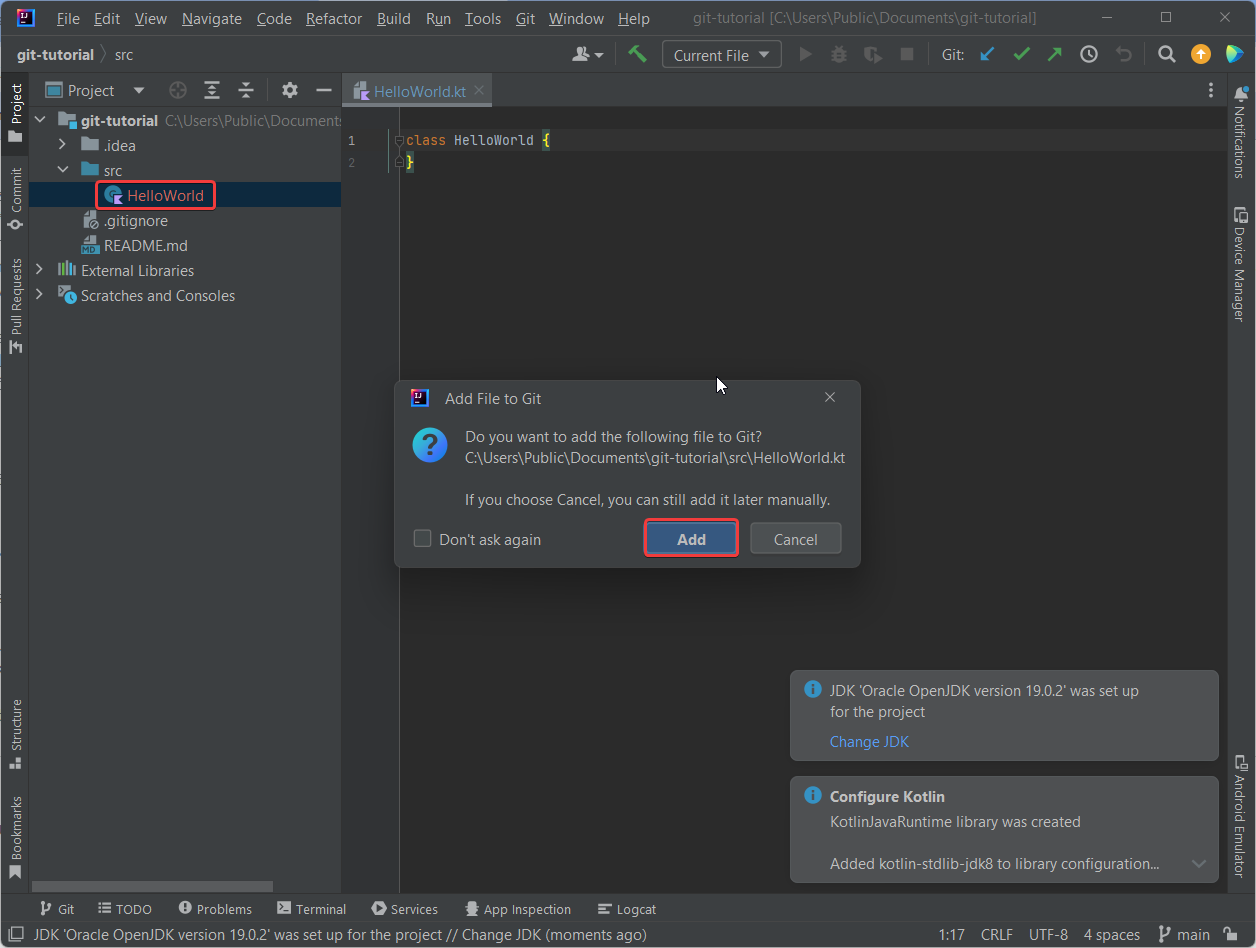Expand the External Libraries node
The image size is (1256, 948).
coord(39,270)
